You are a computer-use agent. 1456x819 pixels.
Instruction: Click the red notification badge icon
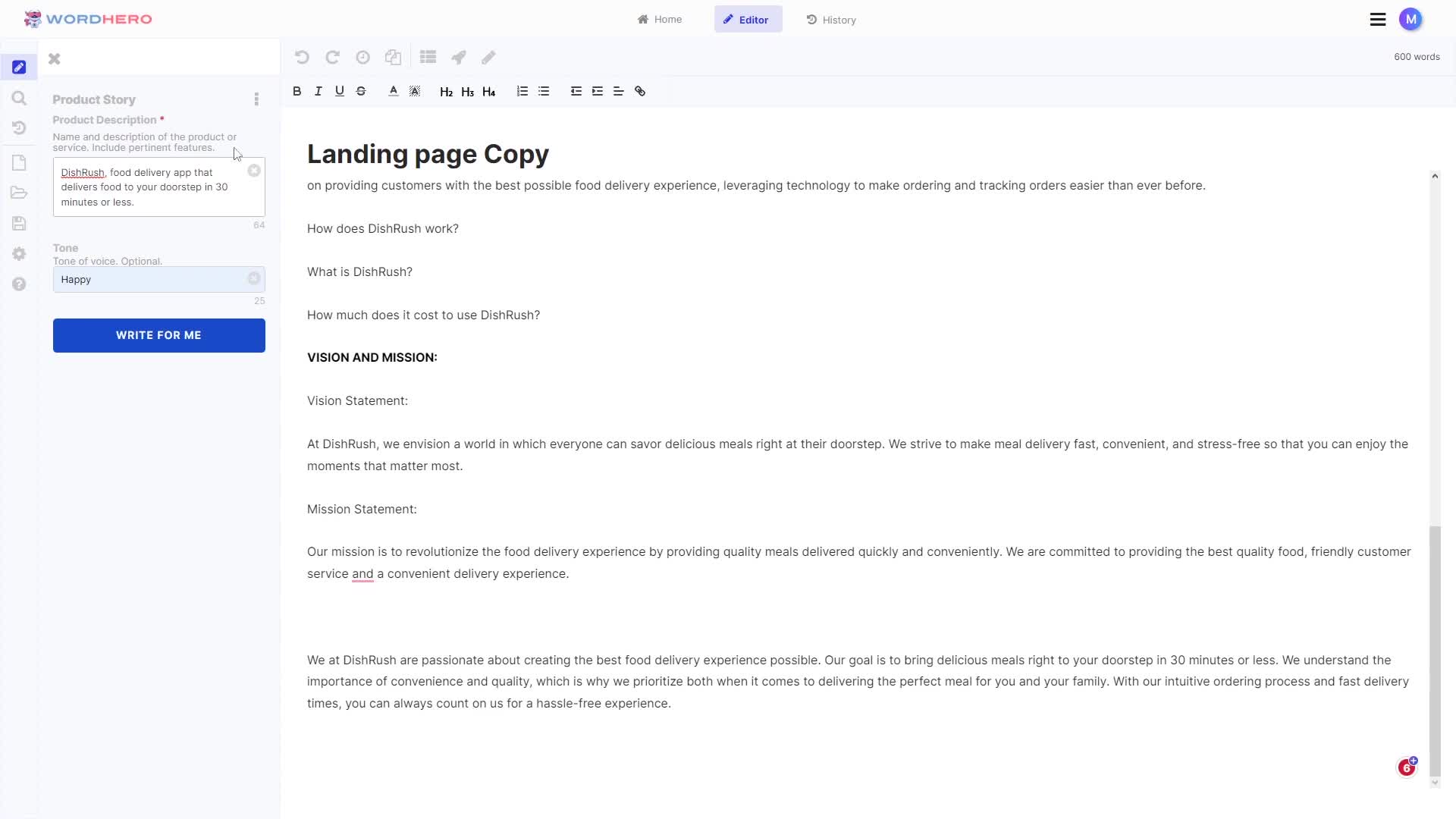[1407, 767]
